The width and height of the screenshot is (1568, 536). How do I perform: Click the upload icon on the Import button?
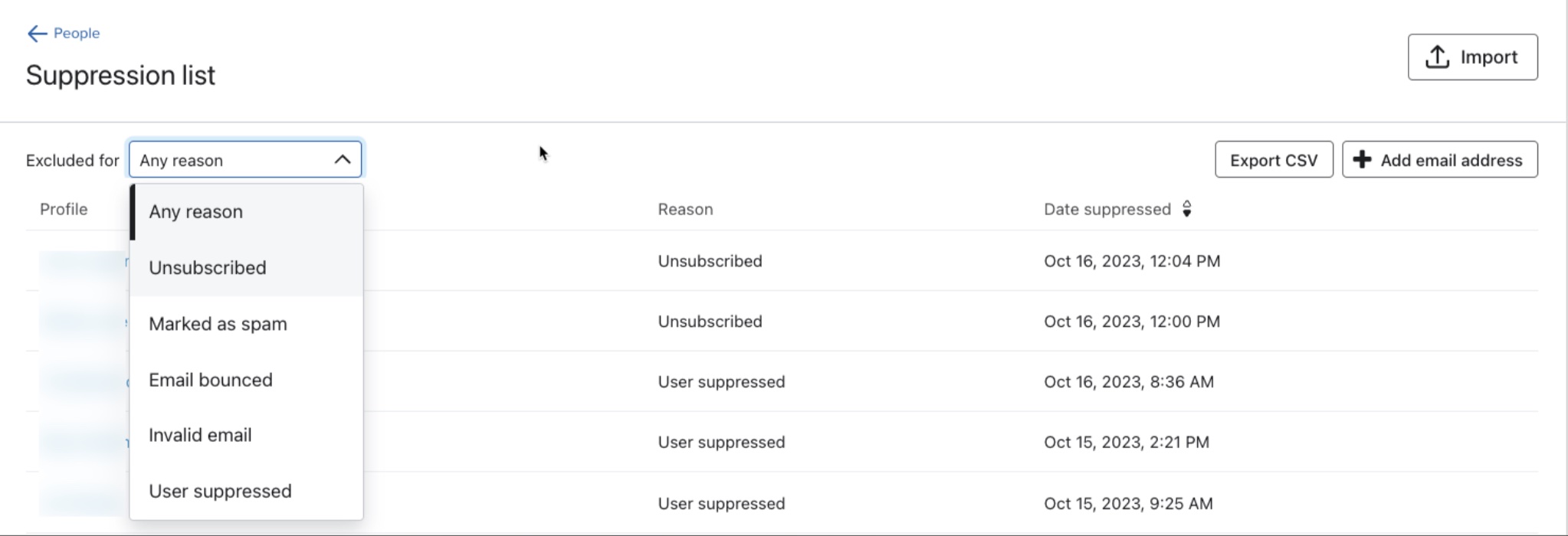(x=1436, y=56)
